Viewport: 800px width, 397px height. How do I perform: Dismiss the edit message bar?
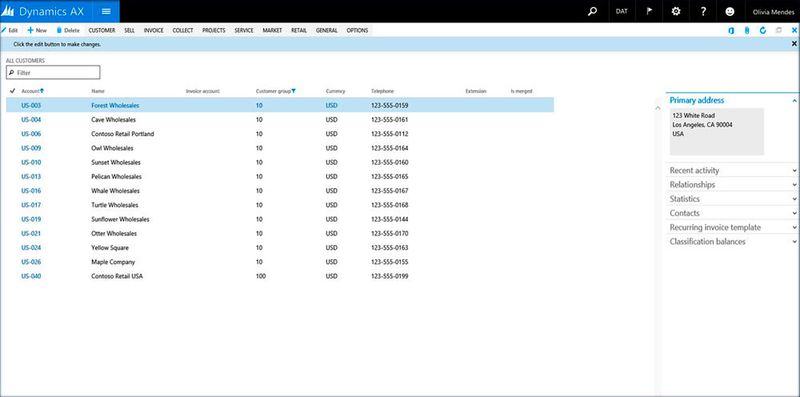click(x=794, y=44)
